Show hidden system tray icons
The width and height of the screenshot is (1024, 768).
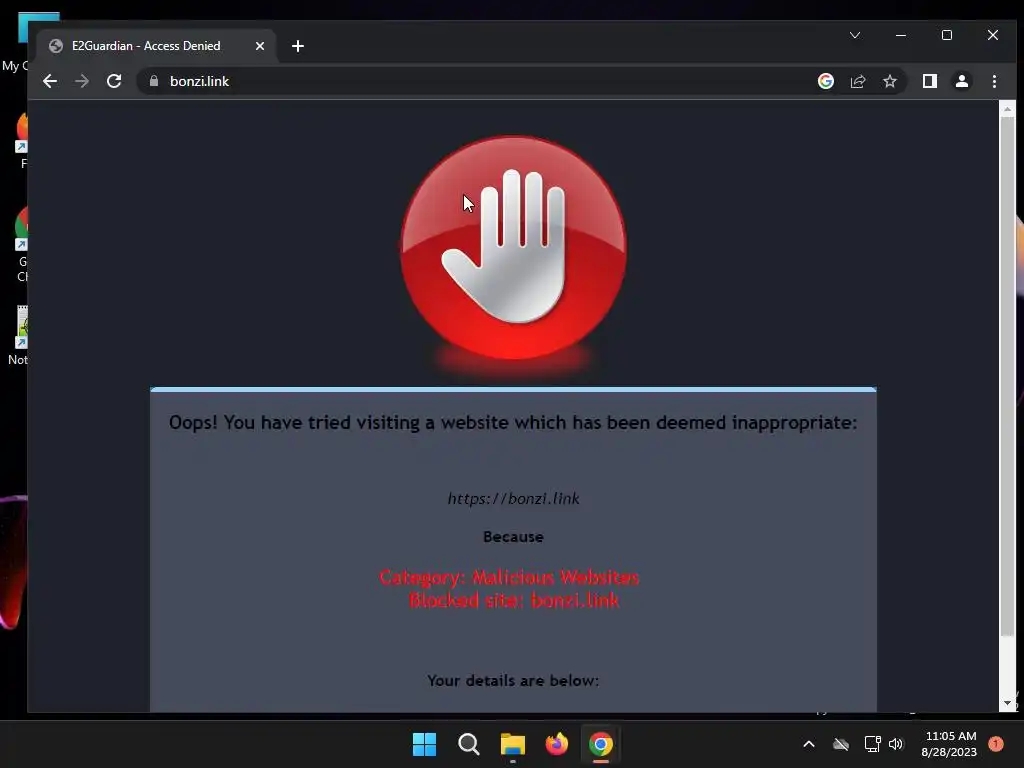coord(808,744)
